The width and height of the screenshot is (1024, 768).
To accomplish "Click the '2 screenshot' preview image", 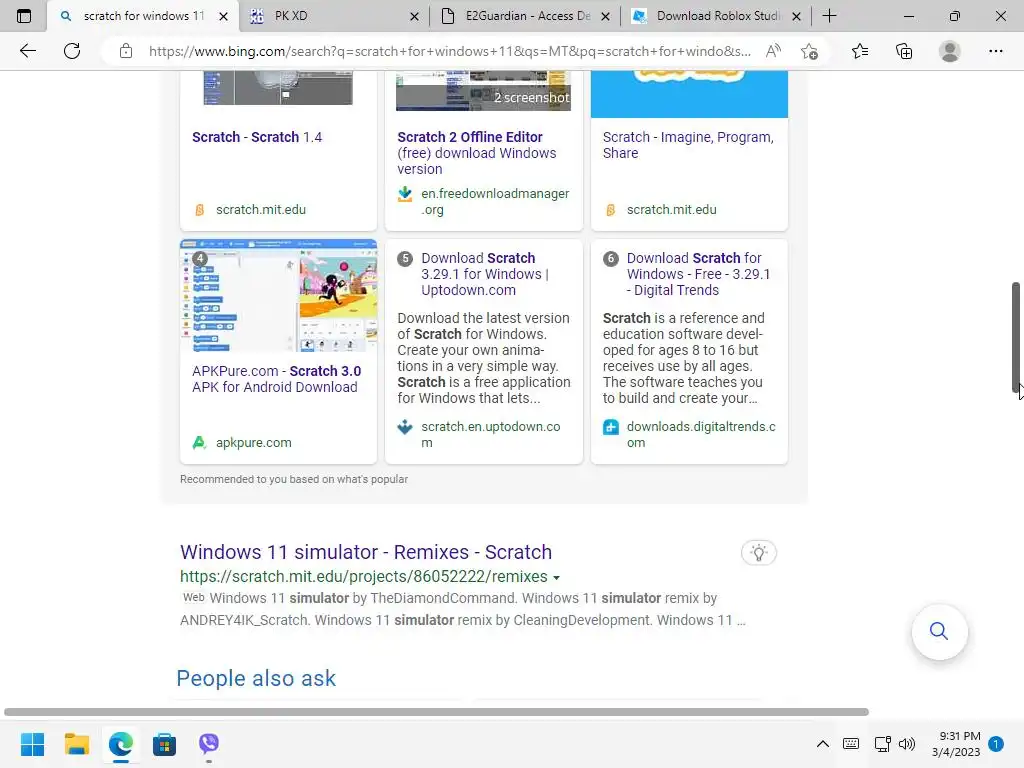I will (483, 91).
